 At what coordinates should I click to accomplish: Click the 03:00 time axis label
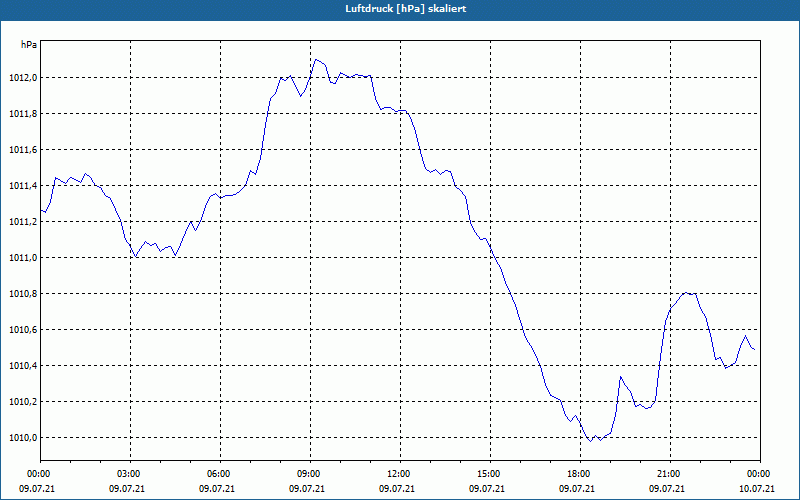(x=131, y=474)
